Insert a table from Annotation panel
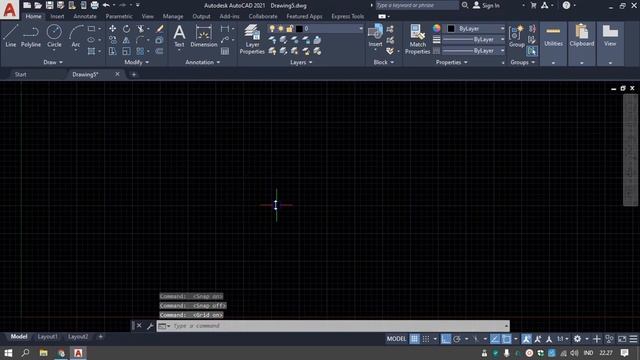640x360 pixels. [x=225, y=51]
